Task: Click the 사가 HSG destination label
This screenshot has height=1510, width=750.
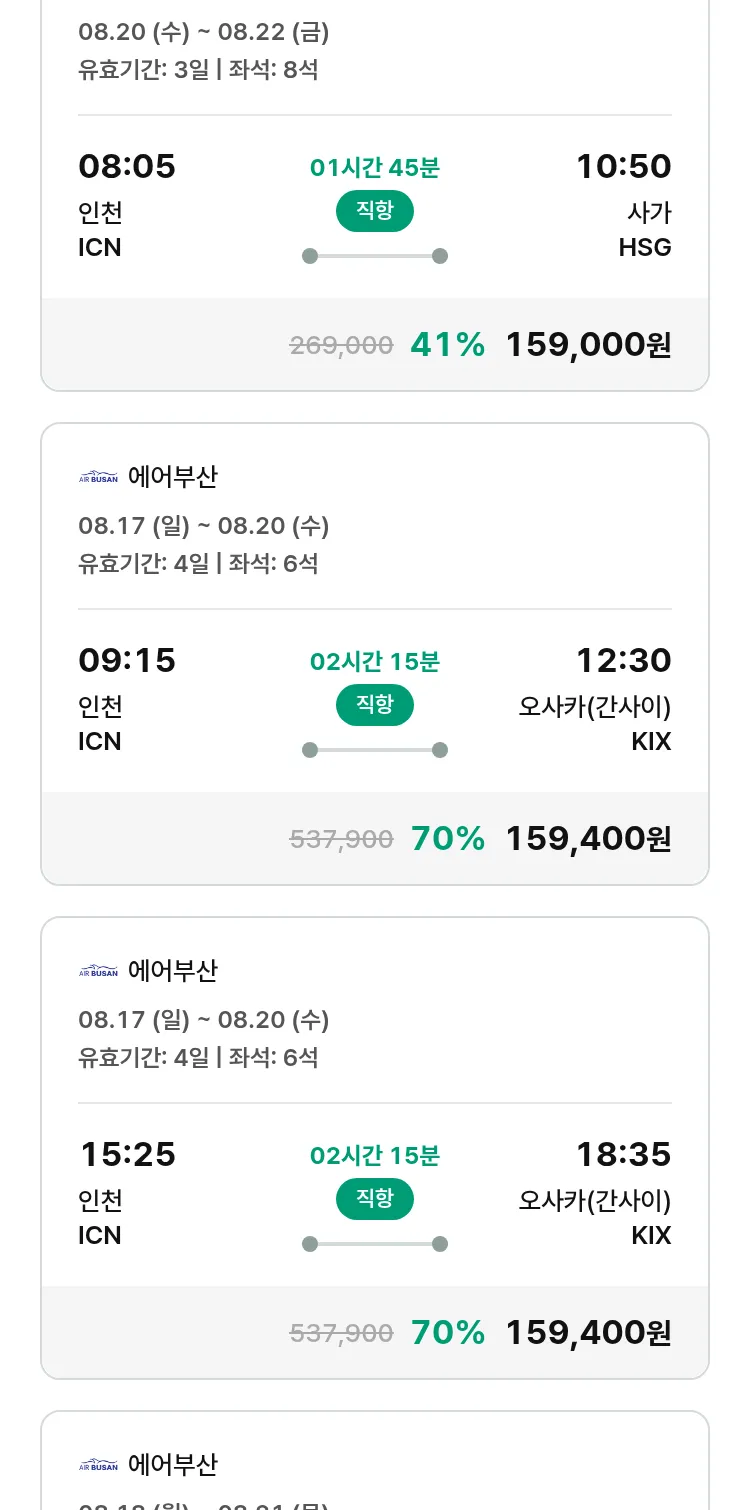Action: click(646, 230)
